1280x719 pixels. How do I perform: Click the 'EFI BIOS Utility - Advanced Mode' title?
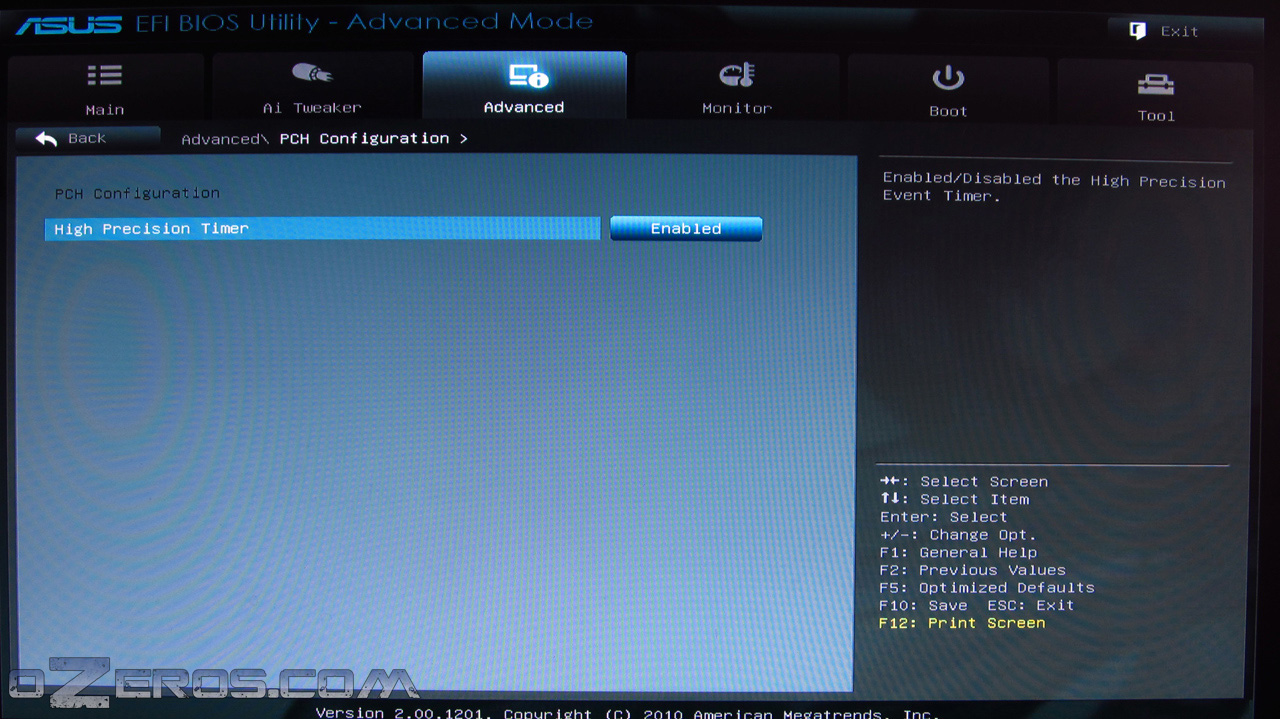pos(365,22)
